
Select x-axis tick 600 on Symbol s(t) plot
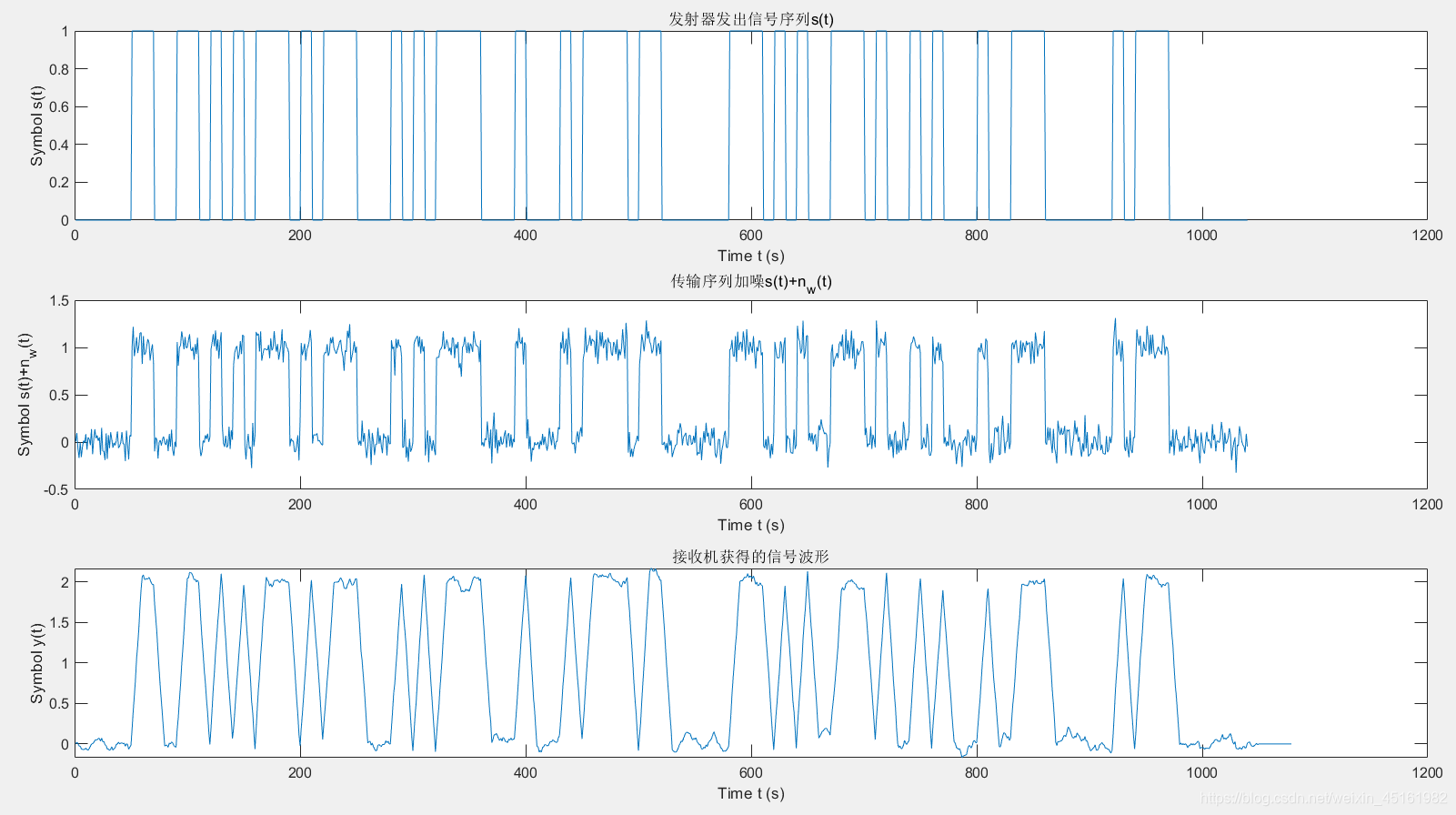point(751,235)
